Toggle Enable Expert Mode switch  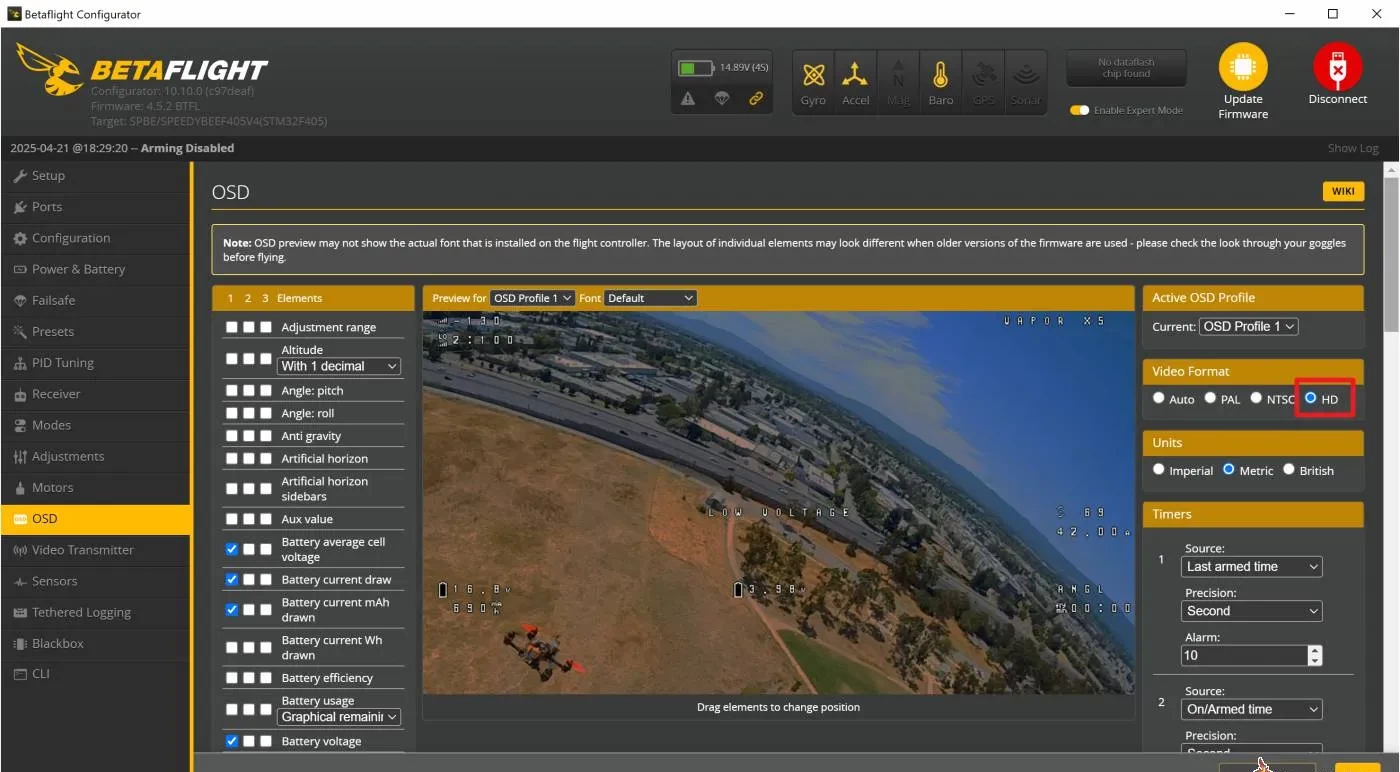(x=1079, y=110)
